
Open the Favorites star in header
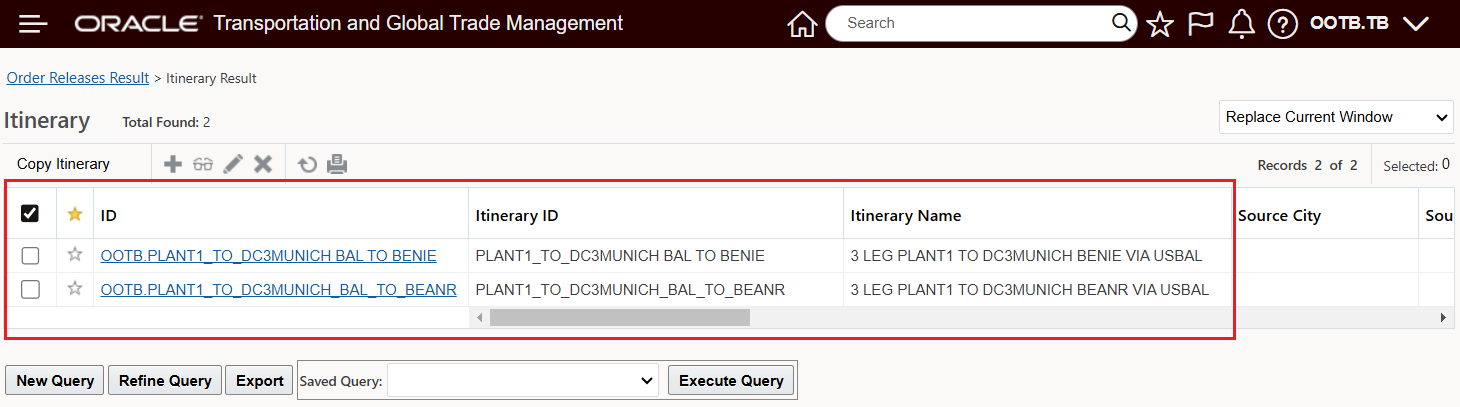tap(1159, 24)
